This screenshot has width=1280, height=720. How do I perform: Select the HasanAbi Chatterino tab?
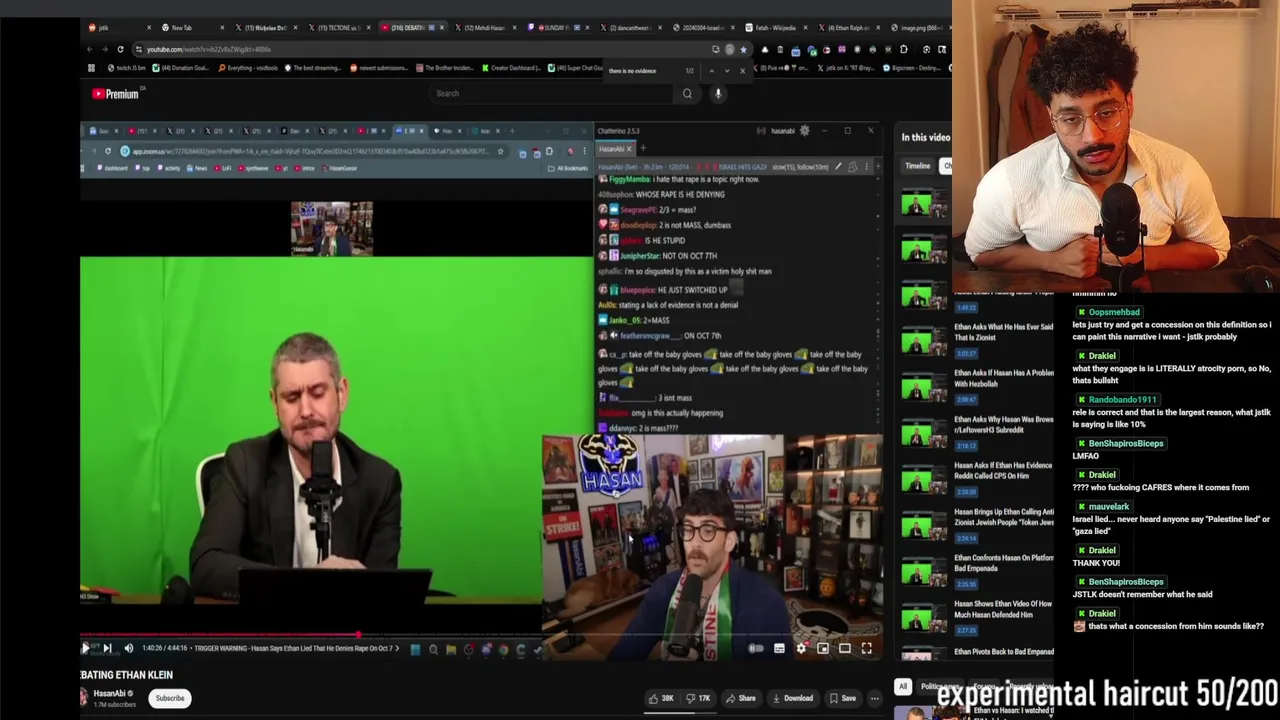(615, 149)
